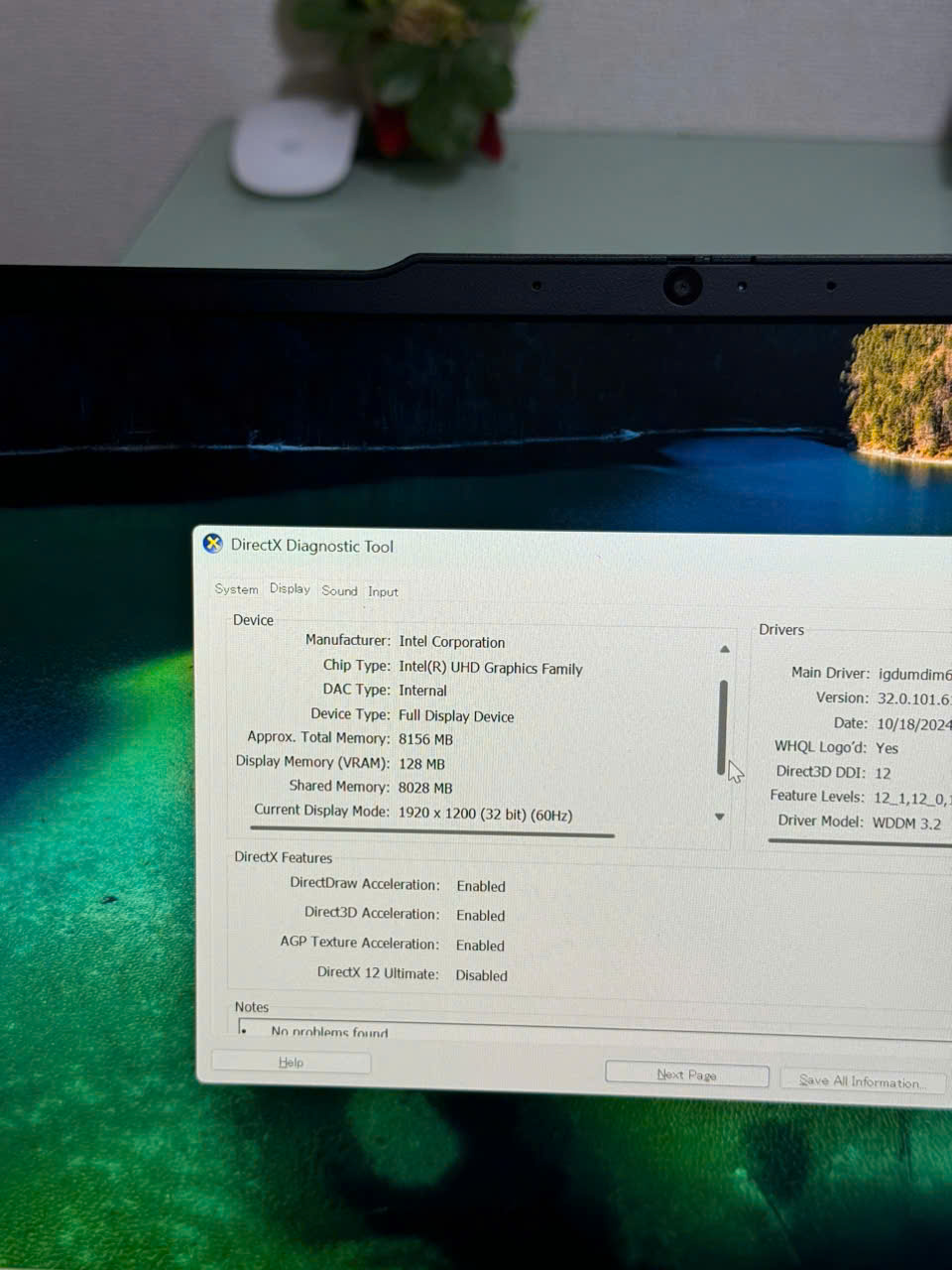952x1270 pixels.
Task: Open the Sound tab
Action: [x=339, y=590]
